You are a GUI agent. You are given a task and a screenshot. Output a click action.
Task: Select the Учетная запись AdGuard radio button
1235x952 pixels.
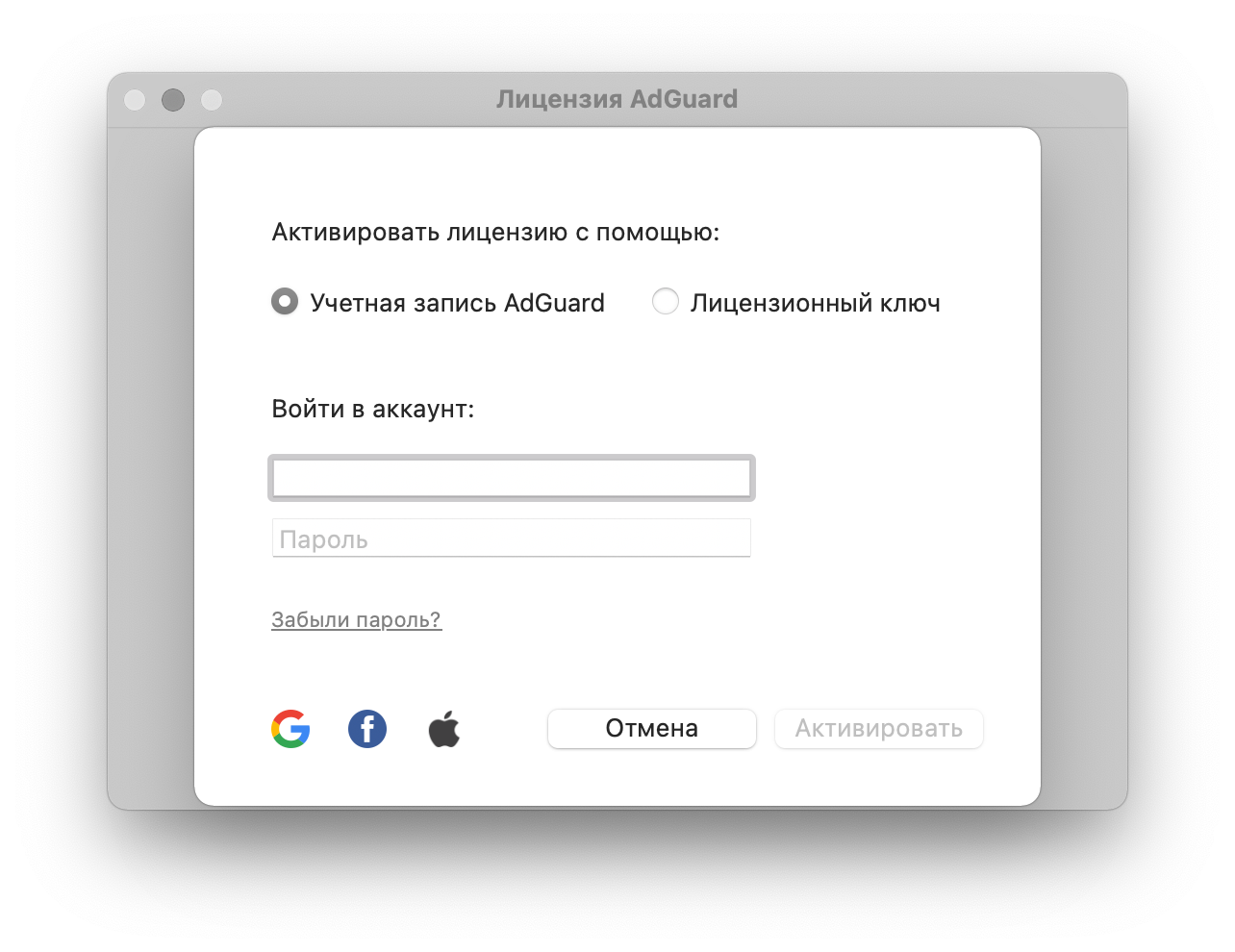click(285, 302)
